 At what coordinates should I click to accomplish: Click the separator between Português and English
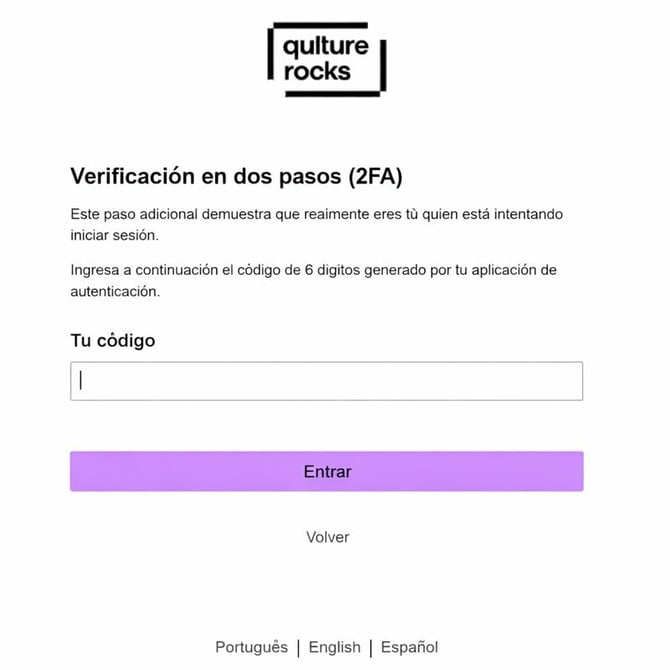coord(298,647)
